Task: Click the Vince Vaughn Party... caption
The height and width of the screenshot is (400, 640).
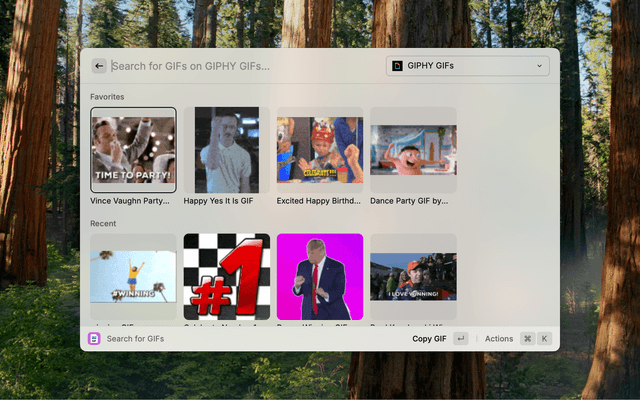Action: point(129,201)
